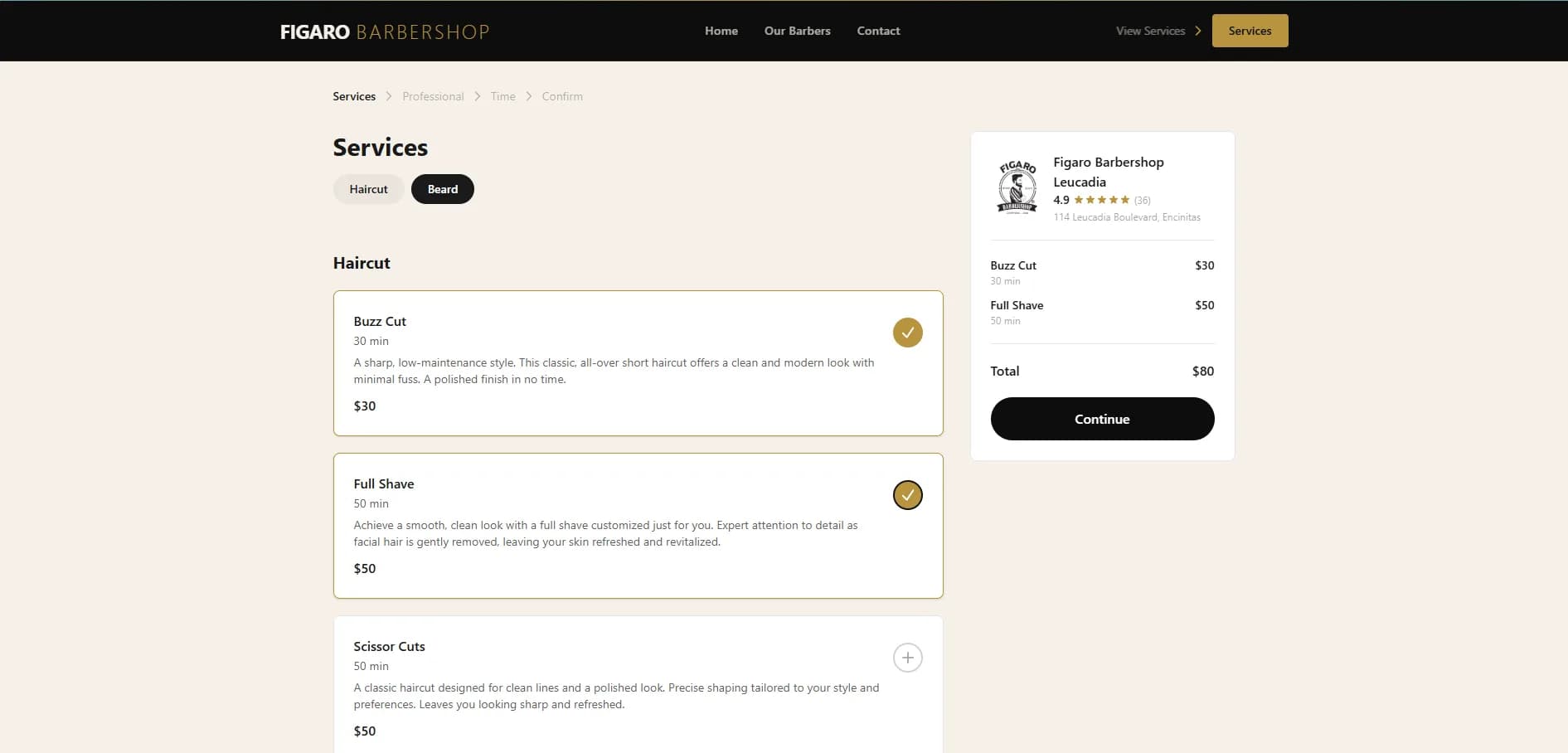The height and width of the screenshot is (753, 1568).
Task: Click arrow beside View Services
Action: click(1197, 31)
